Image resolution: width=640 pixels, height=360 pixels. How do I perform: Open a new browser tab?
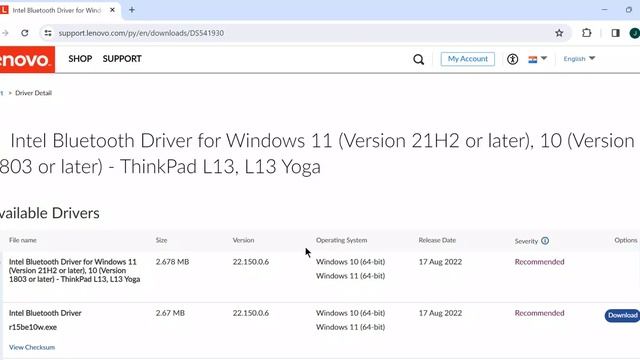coord(132,10)
